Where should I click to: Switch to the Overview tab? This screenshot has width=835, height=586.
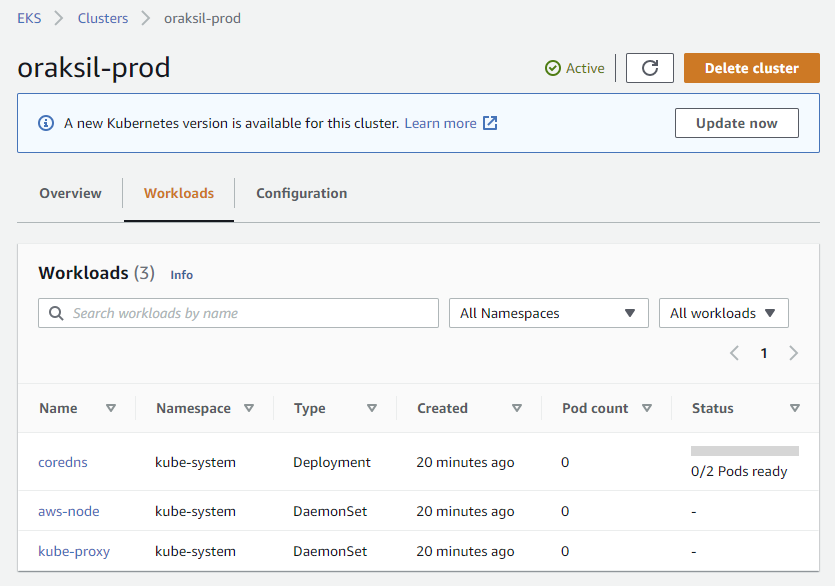(70, 193)
